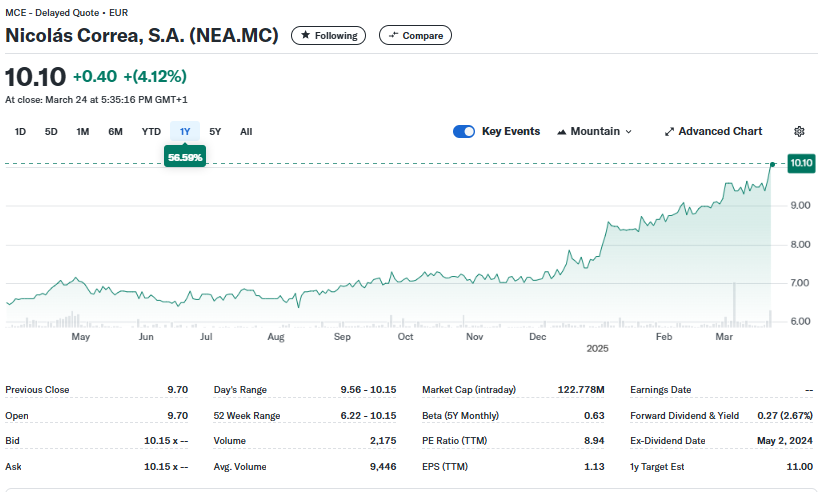
Task: Click the Ex-Dividend Date label
Action: (668, 441)
